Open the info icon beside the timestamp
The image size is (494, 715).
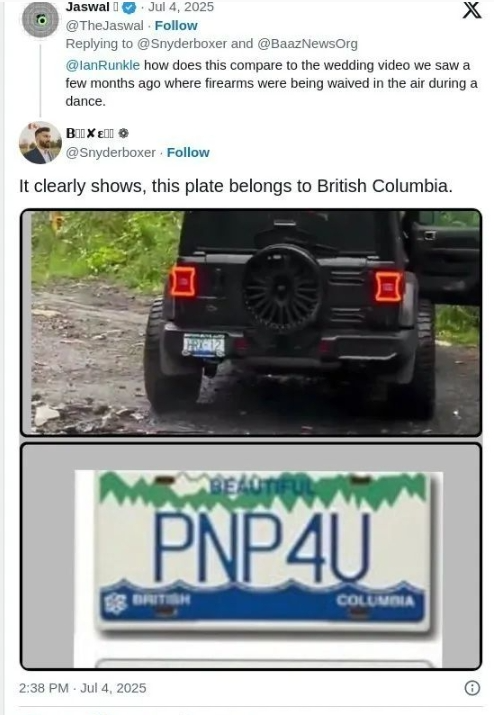point(472,688)
